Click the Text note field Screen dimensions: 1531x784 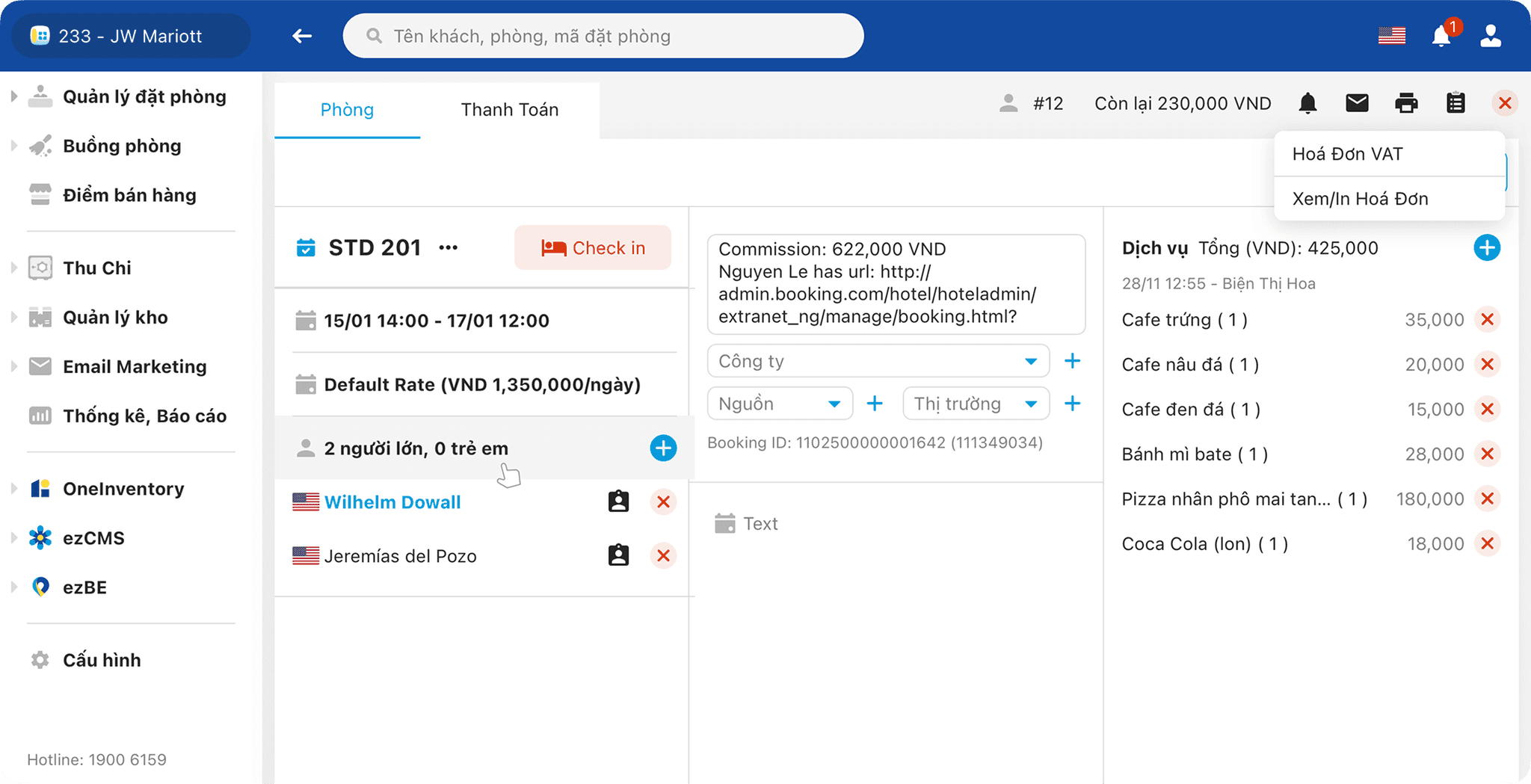click(x=760, y=524)
